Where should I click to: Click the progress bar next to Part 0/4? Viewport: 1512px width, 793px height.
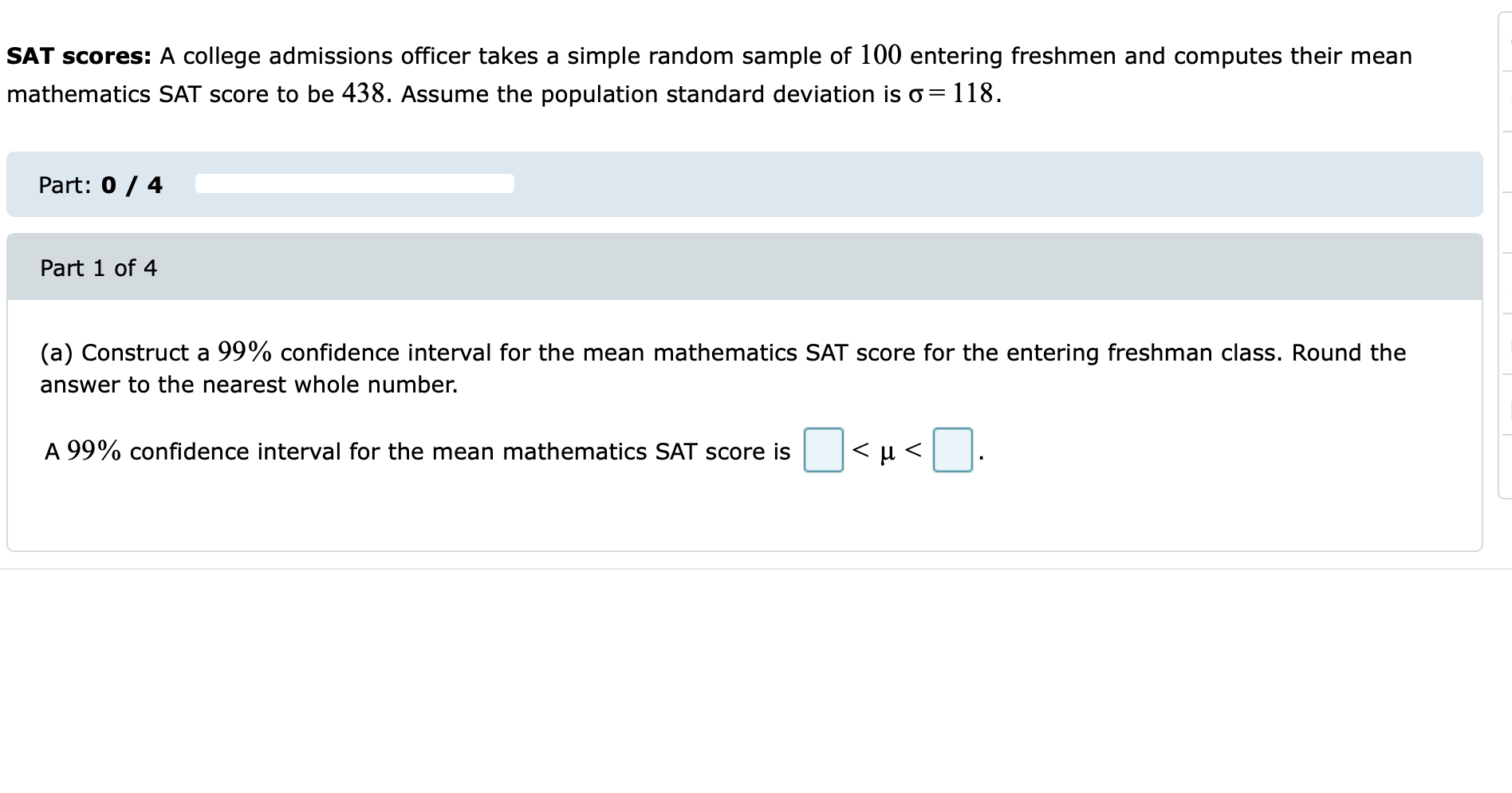[353, 183]
